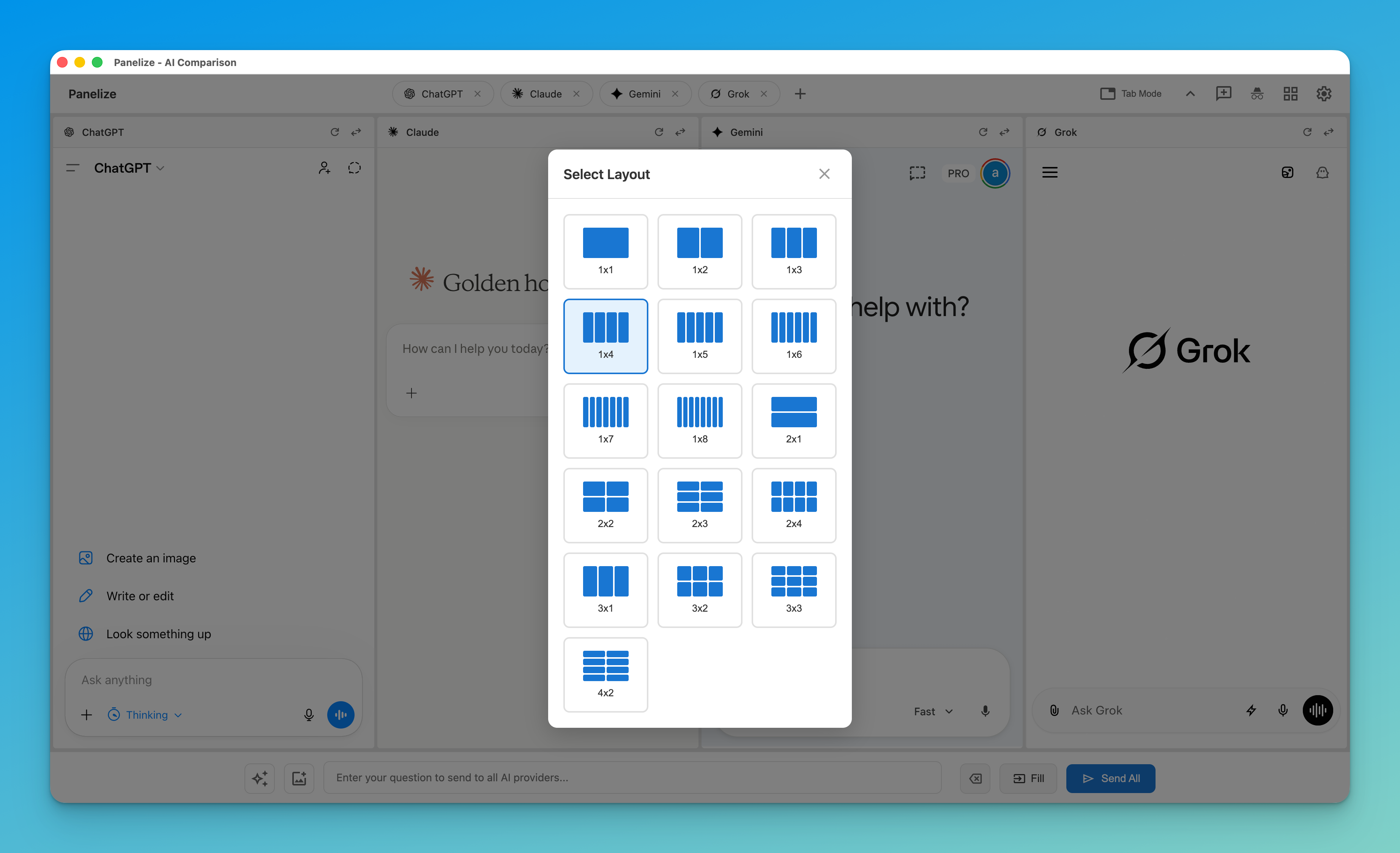The image size is (1400, 853).
Task: Close the Select Layout dialog
Action: point(824,174)
